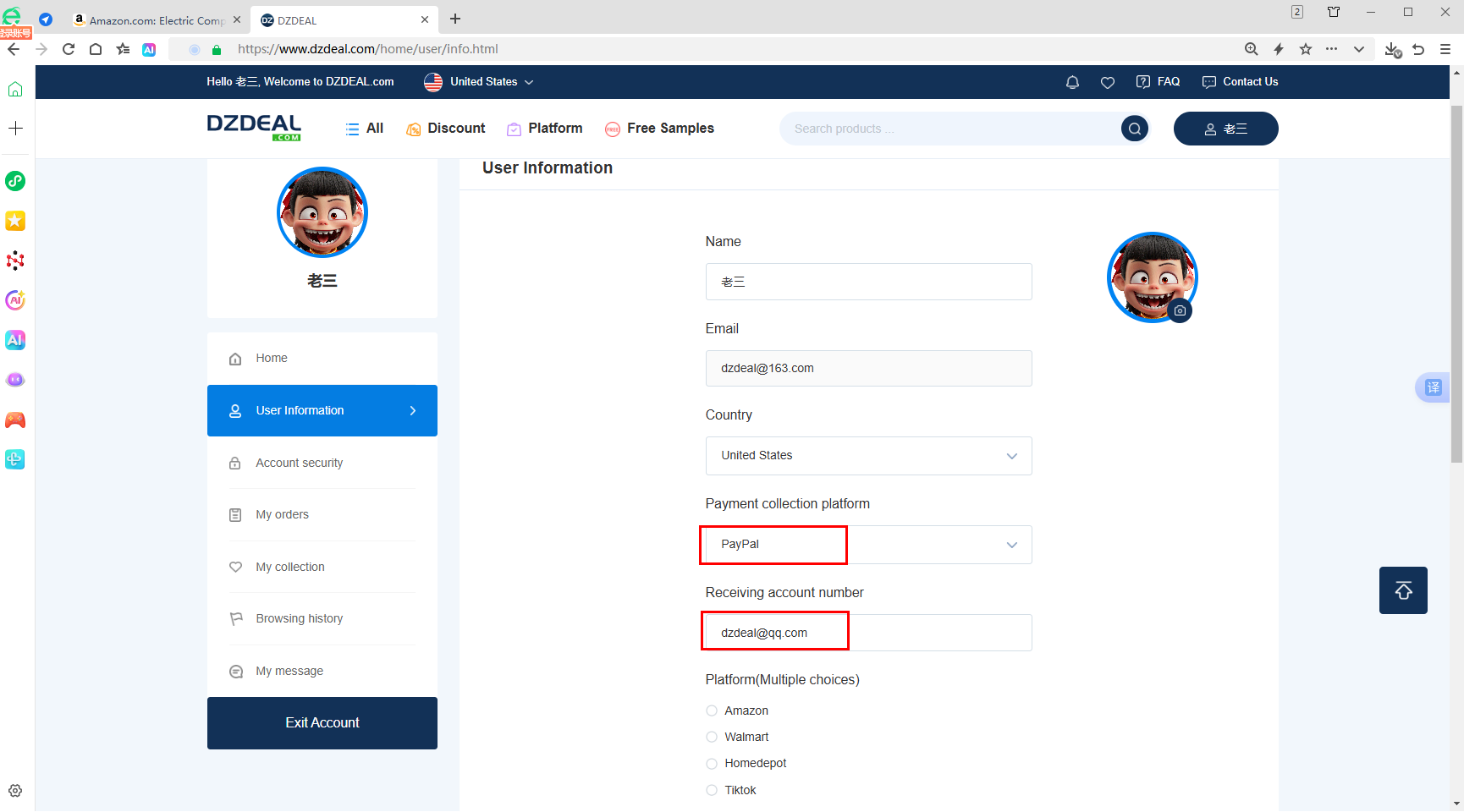1464x812 pixels.
Task: Close the DZDEAL browser tab
Action: point(425,19)
